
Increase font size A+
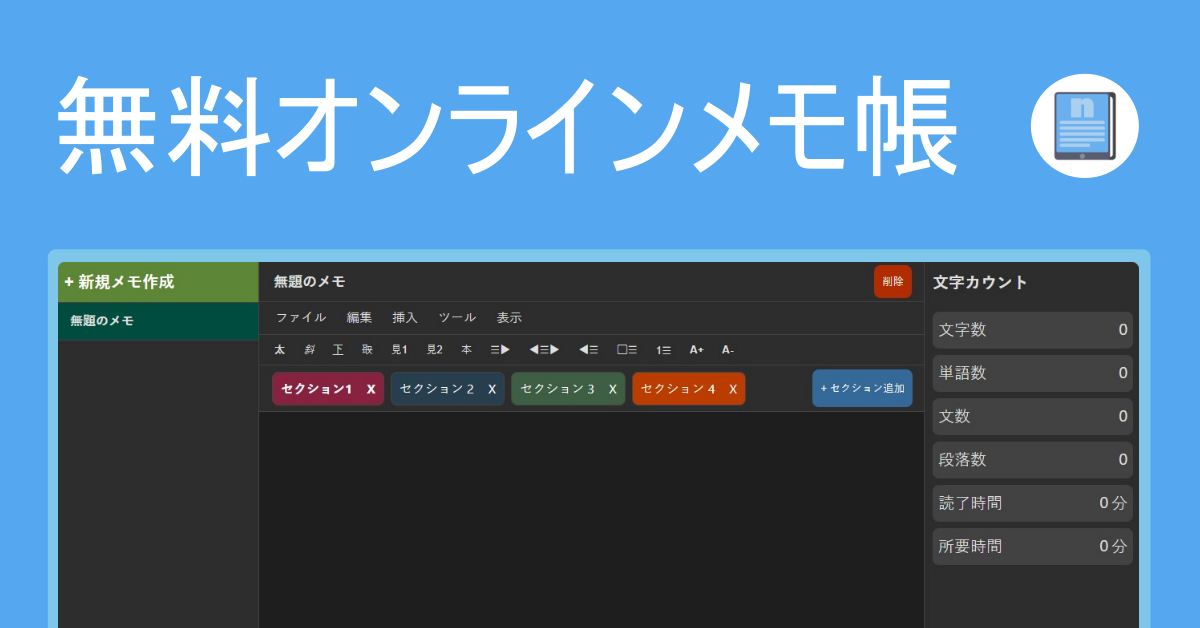696,350
